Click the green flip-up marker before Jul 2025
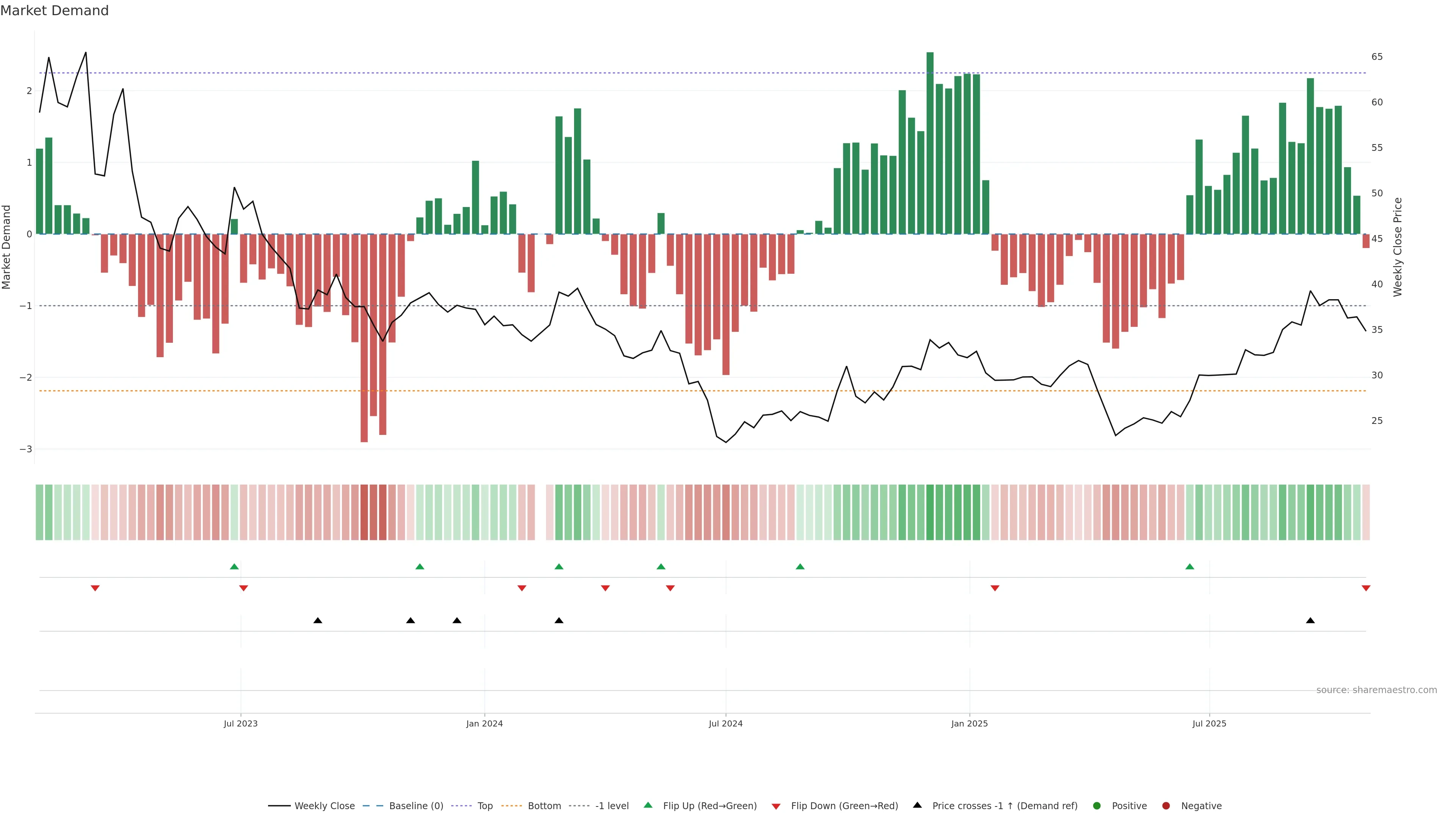The width and height of the screenshot is (1456, 819). coord(1190,566)
